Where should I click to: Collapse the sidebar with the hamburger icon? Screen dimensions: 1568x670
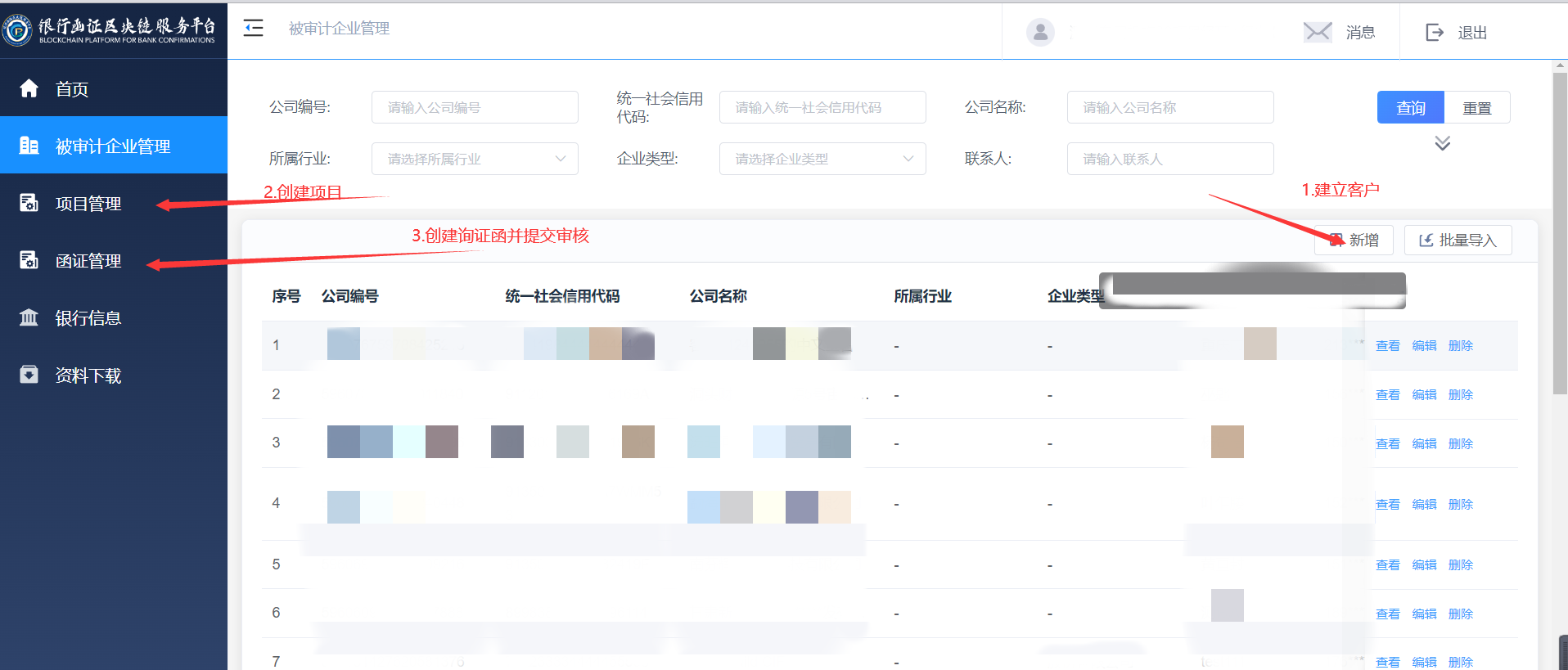(254, 29)
